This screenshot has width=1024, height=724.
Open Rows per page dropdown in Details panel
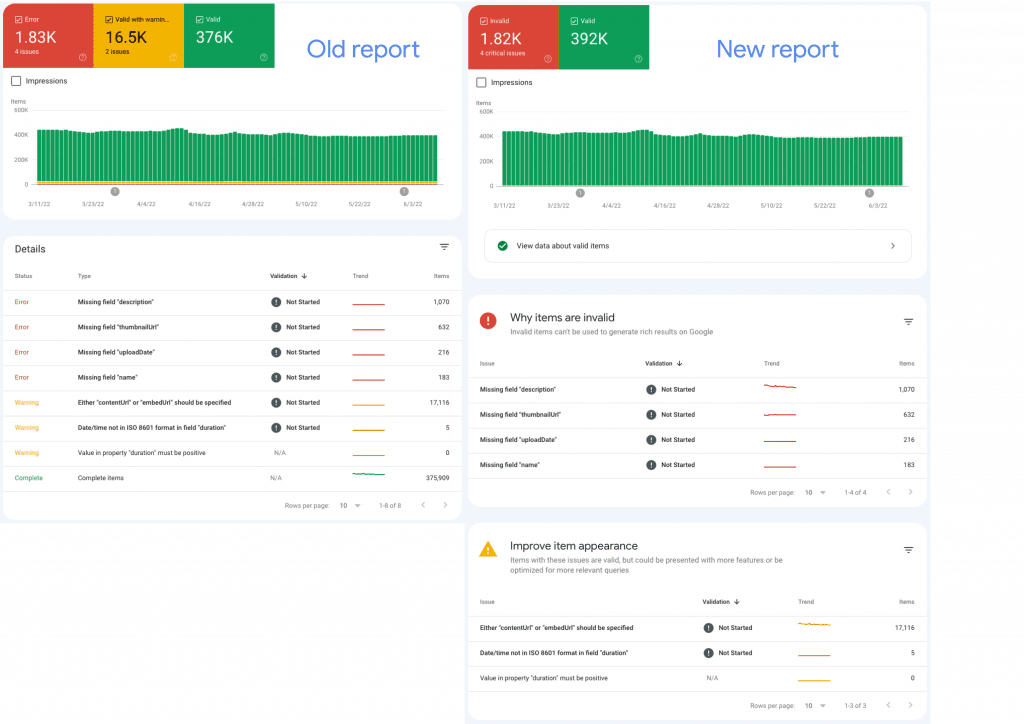point(349,506)
